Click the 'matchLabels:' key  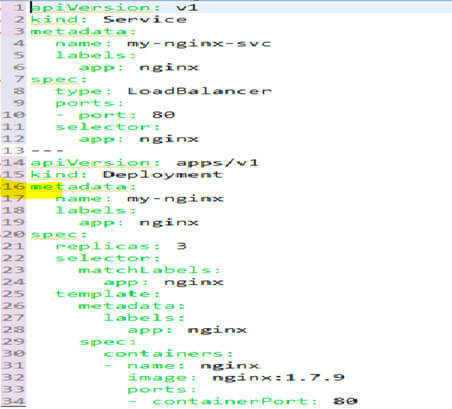149,270
